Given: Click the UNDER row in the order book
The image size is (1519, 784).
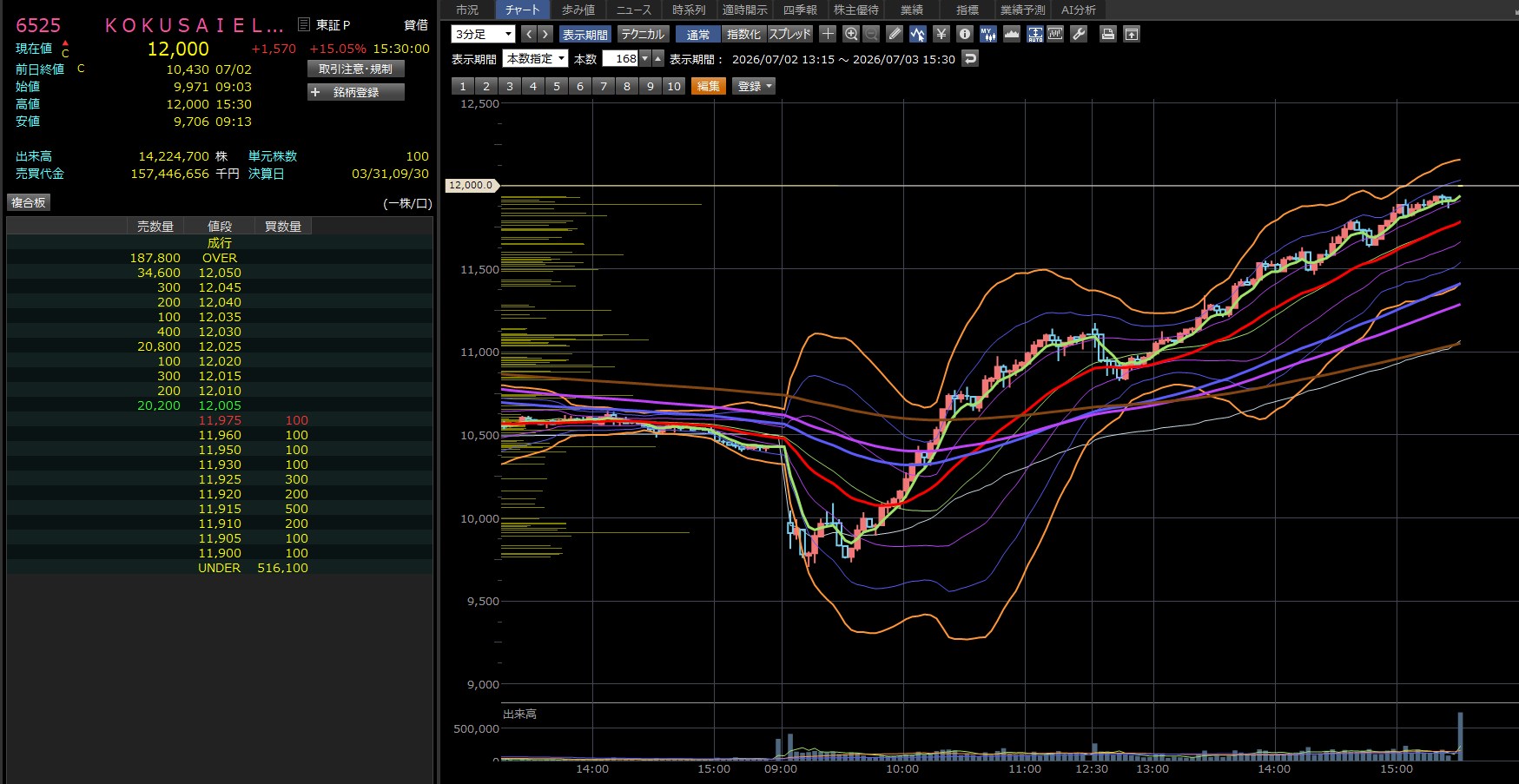Looking at the screenshot, I should click(x=220, y=568).
